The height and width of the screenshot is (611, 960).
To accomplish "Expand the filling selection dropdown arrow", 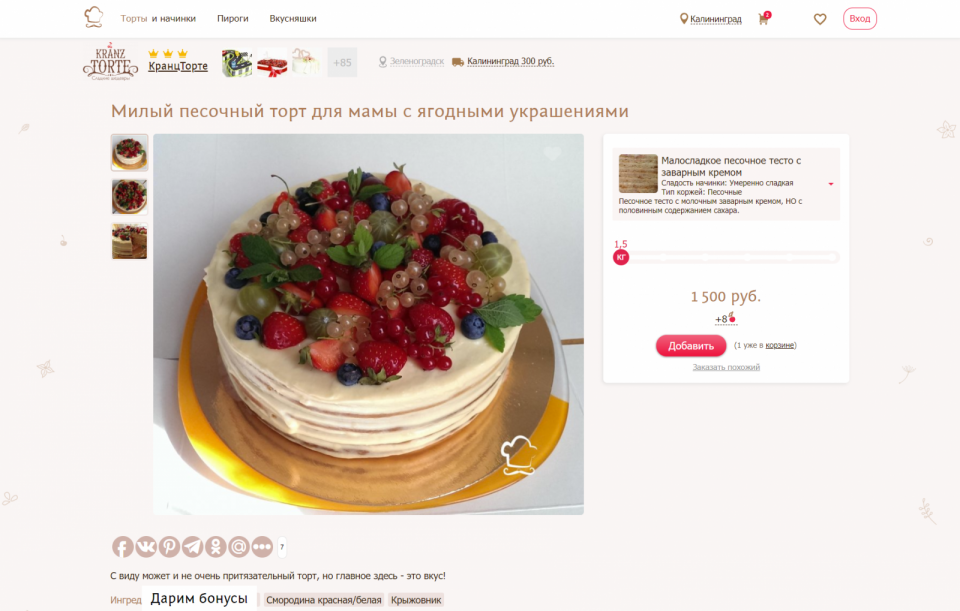I will click(x=831, y=184).
